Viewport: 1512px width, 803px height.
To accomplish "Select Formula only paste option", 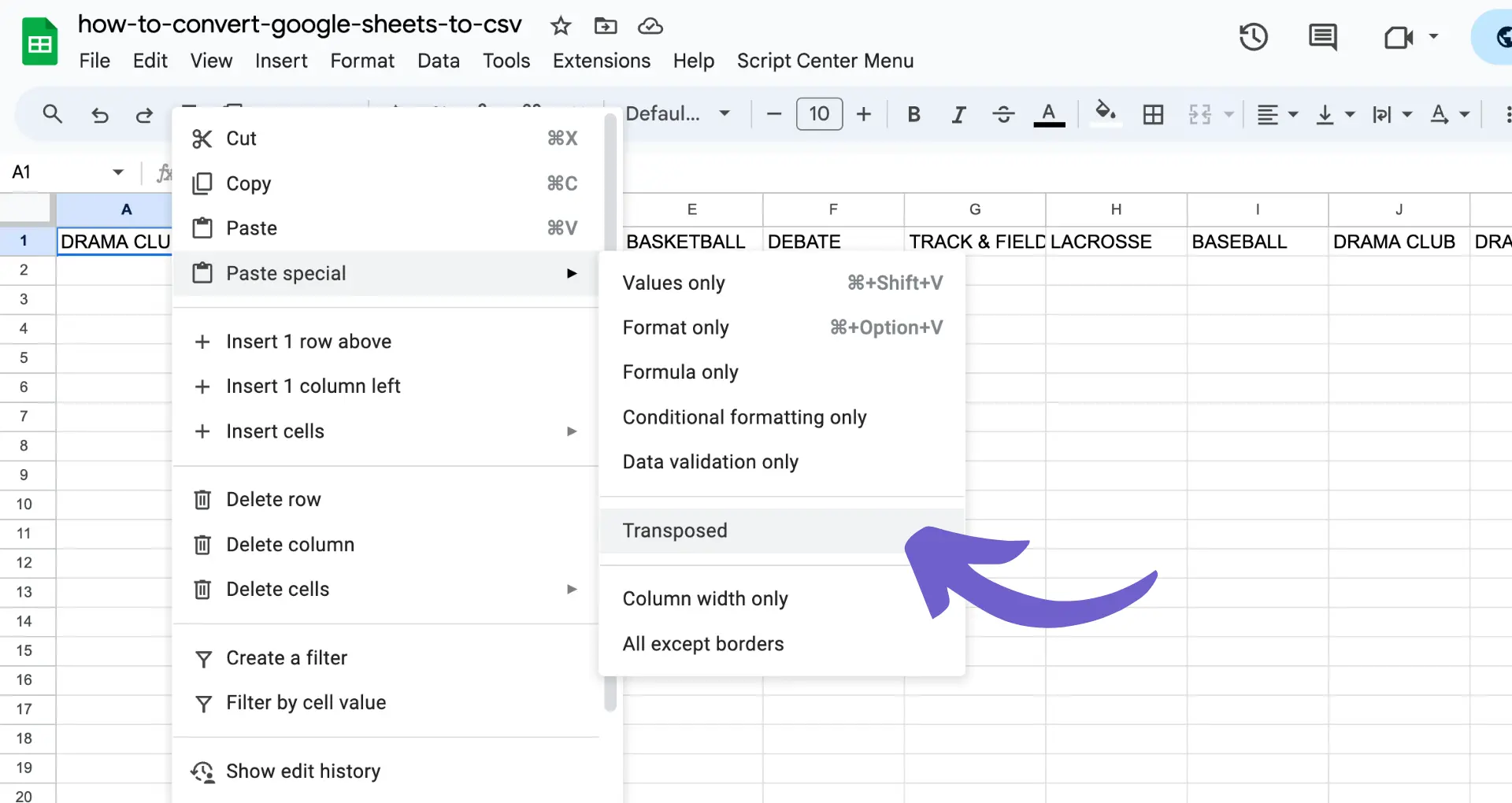I will pos(782,372).
